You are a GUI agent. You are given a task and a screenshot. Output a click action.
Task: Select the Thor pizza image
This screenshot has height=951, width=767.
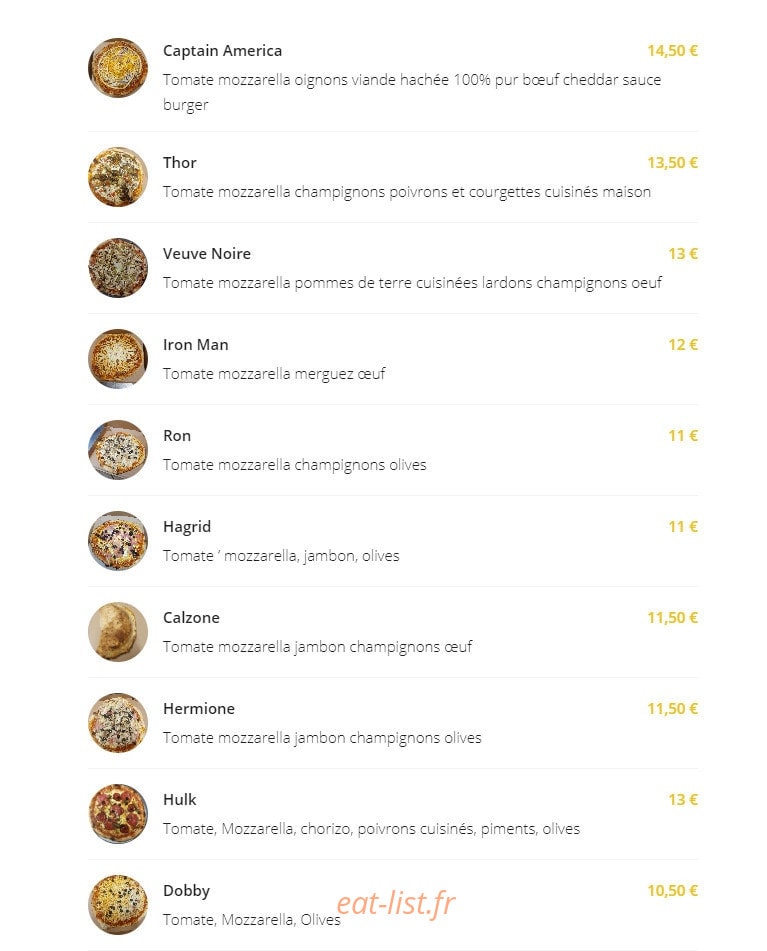coord(118,177)
